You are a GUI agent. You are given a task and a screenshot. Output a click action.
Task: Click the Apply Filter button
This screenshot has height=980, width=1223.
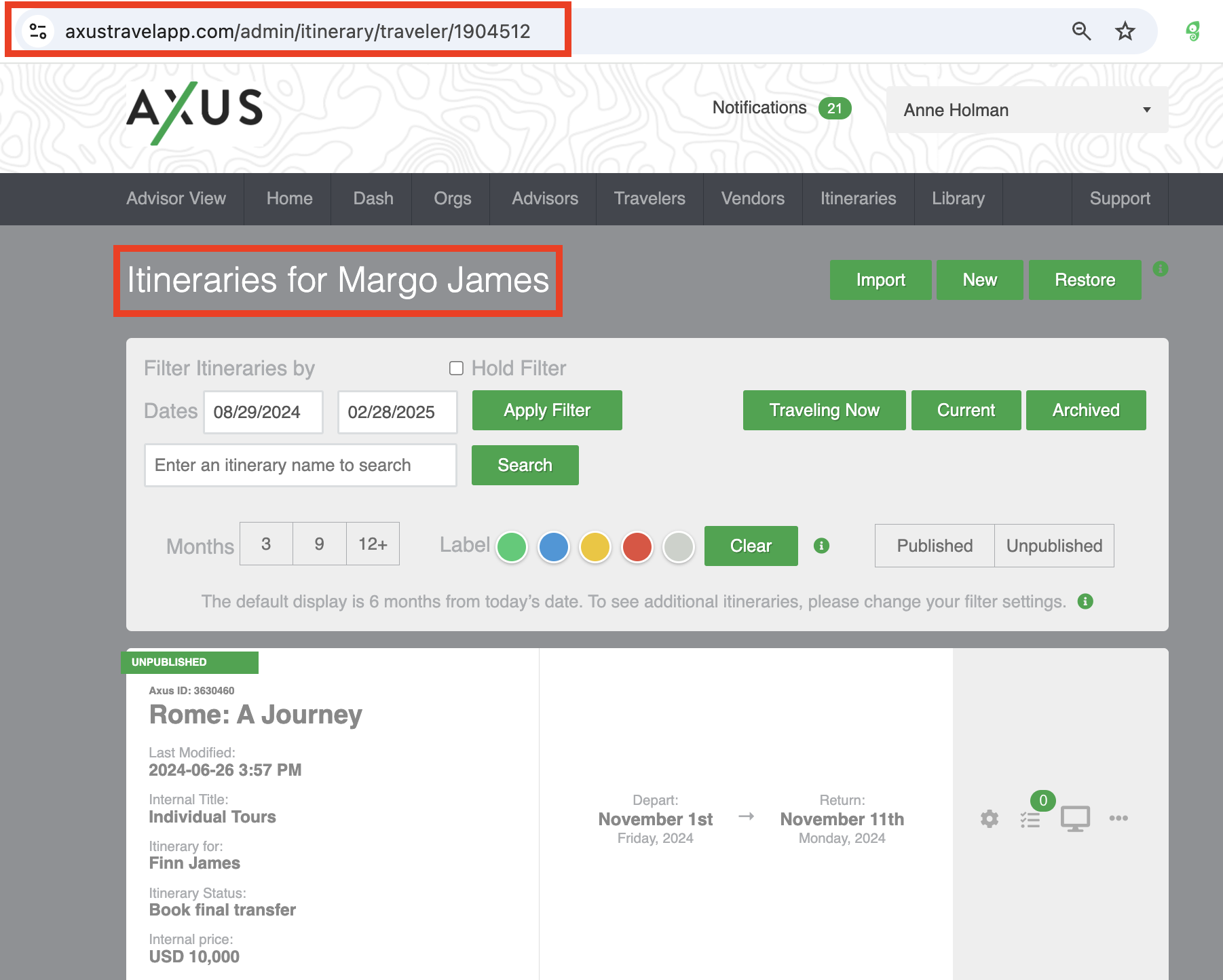[547, 411]
